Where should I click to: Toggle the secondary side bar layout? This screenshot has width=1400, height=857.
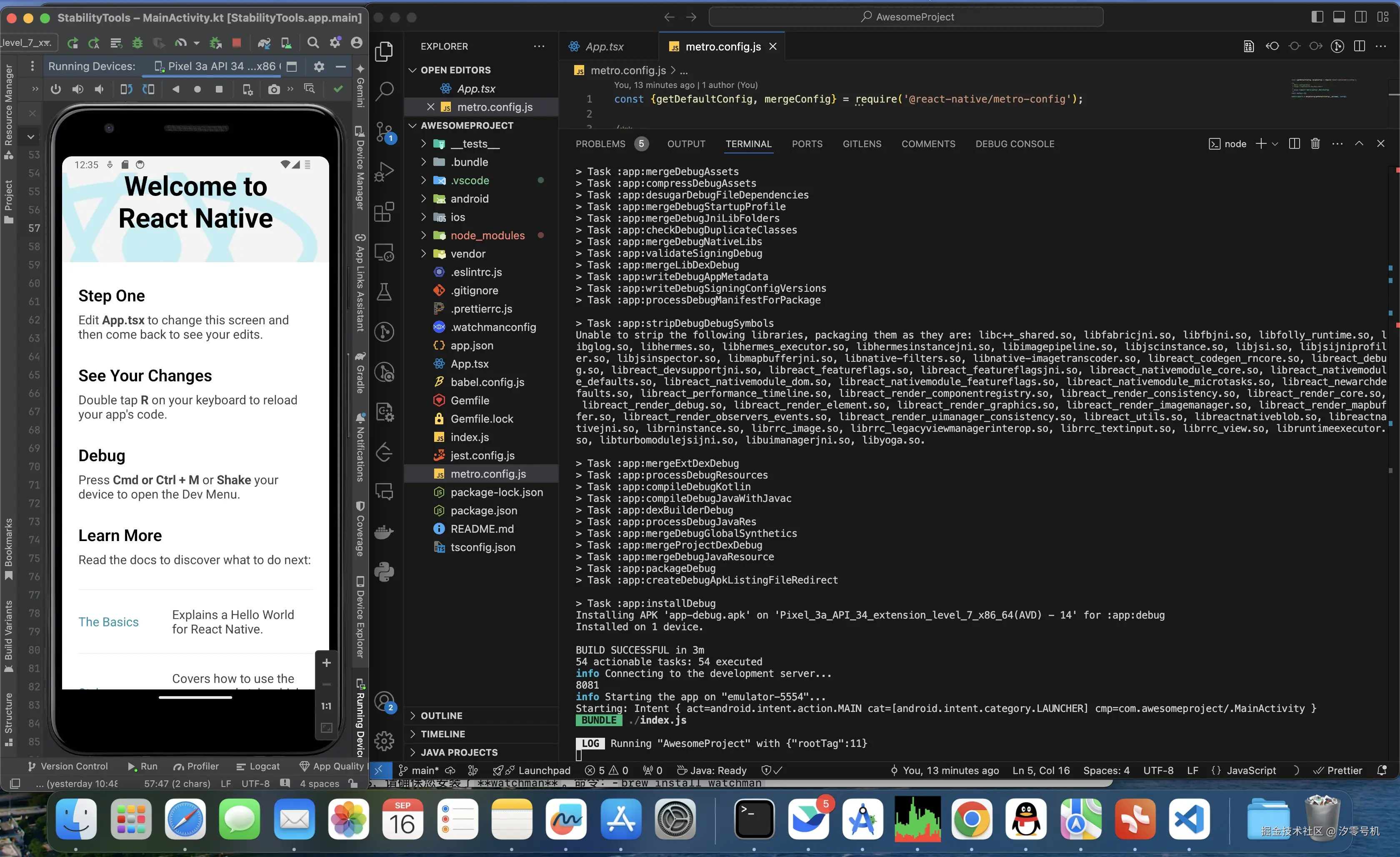pos(1360,17)
